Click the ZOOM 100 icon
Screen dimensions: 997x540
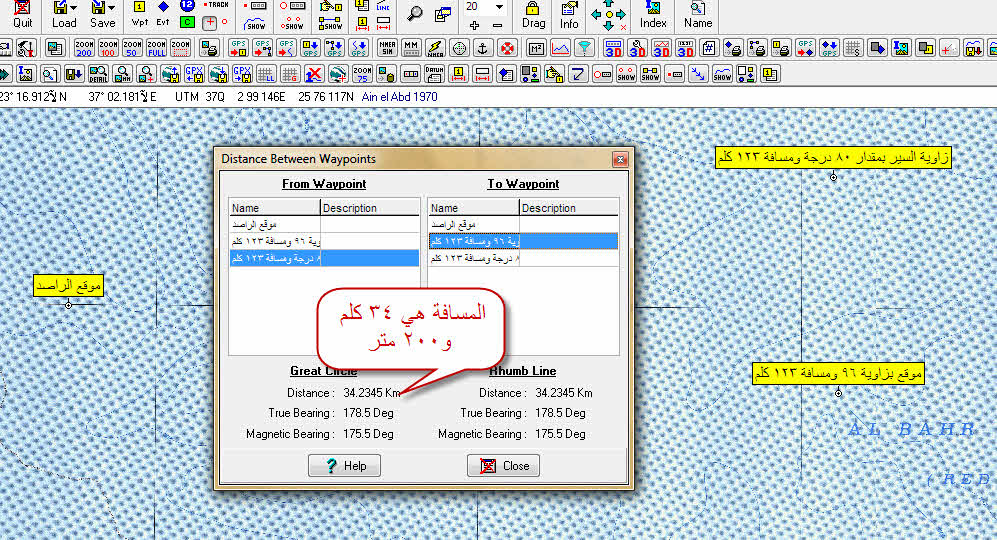[x=108, y=48]
